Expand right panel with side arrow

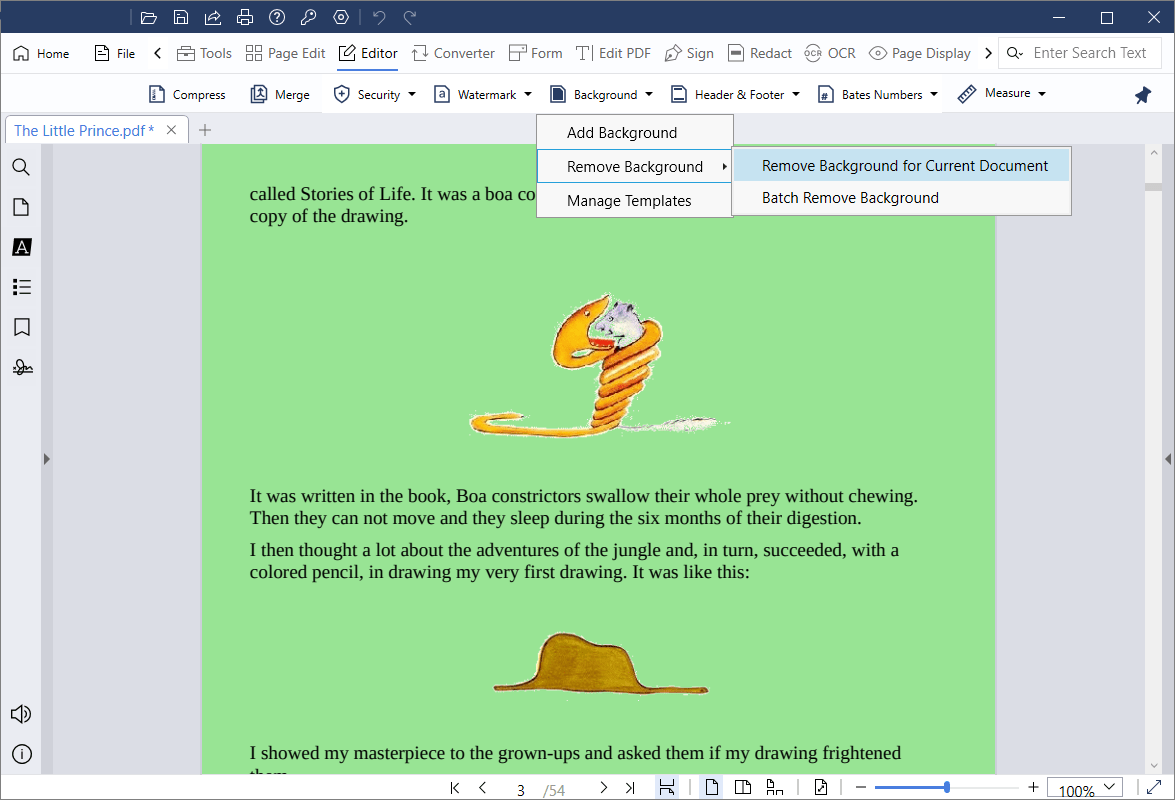(1168, 459)
